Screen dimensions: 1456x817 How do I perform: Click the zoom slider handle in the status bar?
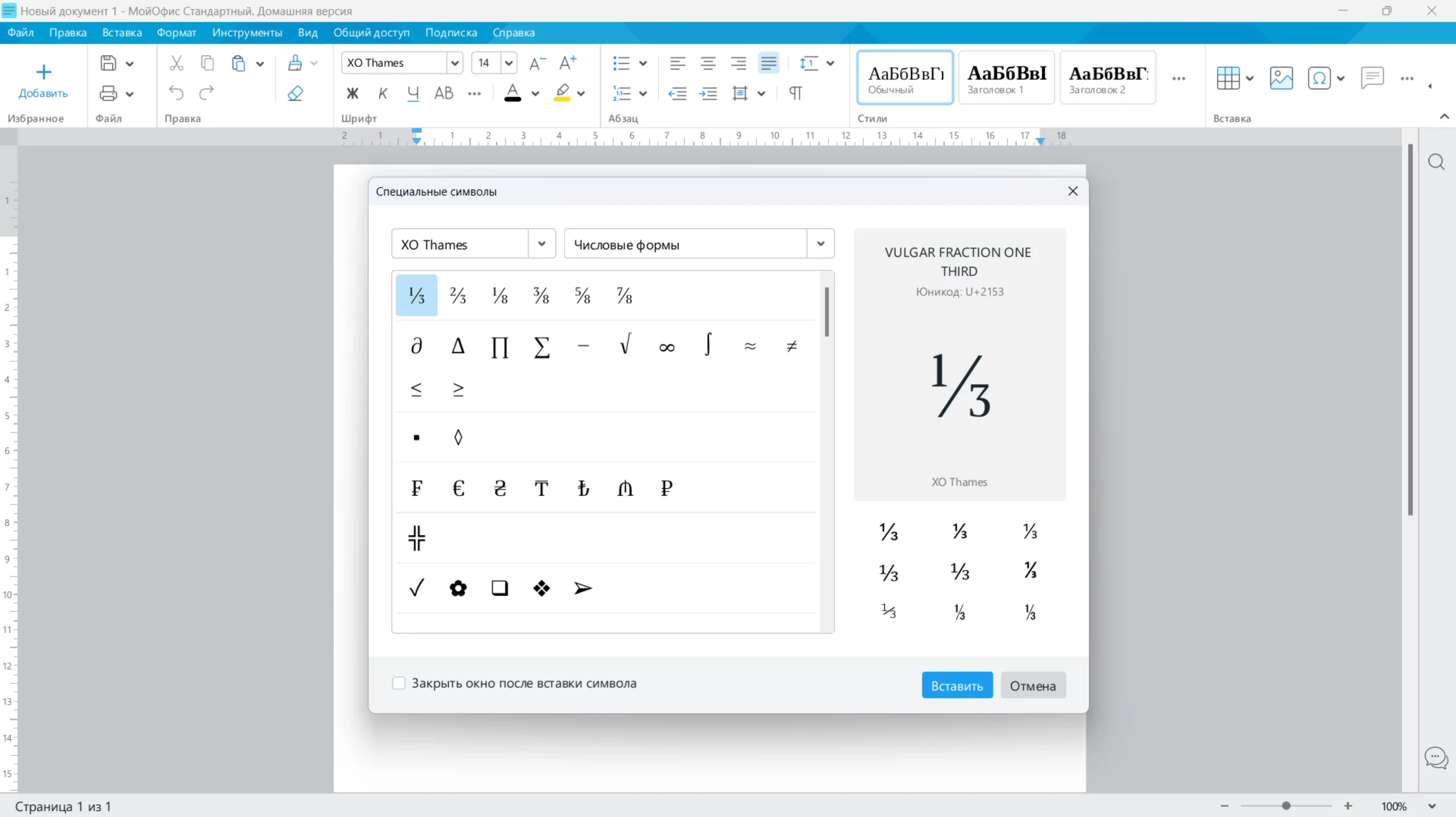pyautogui.click(x=1286, y=806)
